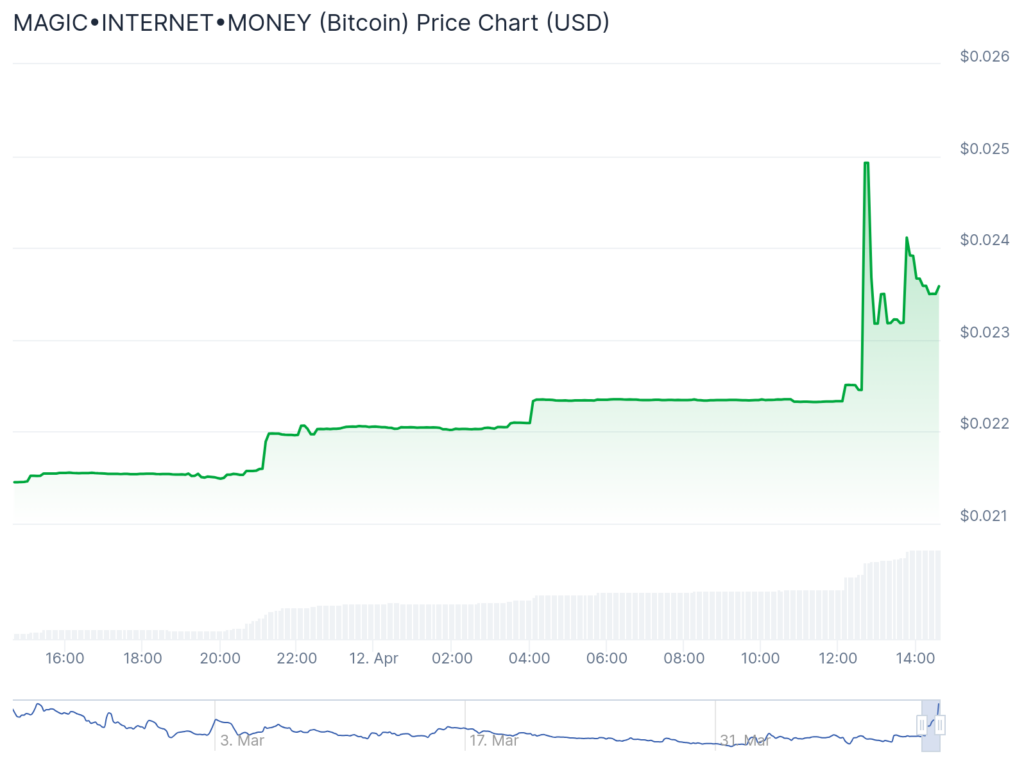Image resolution: width=1024 pixels, height=770 pixels.
Task: Click the 31. Mar label in navigator
Action: 745,741
